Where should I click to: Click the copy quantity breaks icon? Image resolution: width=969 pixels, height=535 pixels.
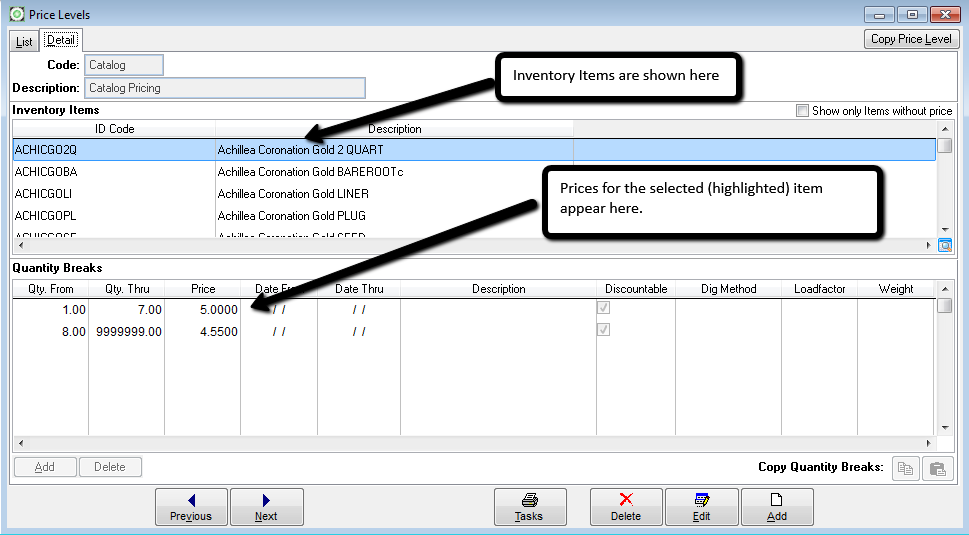[905, 468]
